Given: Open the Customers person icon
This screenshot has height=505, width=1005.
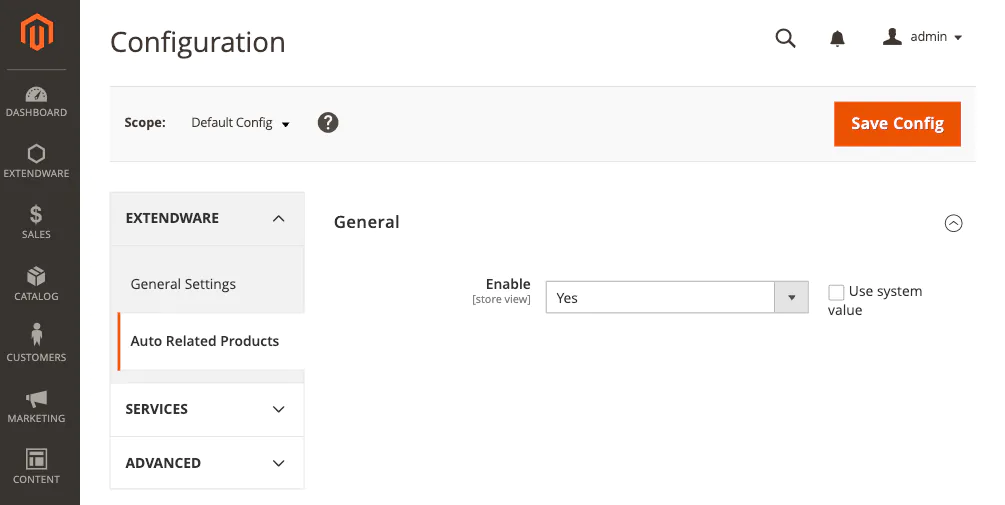Looking at the screenshot, I should [x=37, y=335].
